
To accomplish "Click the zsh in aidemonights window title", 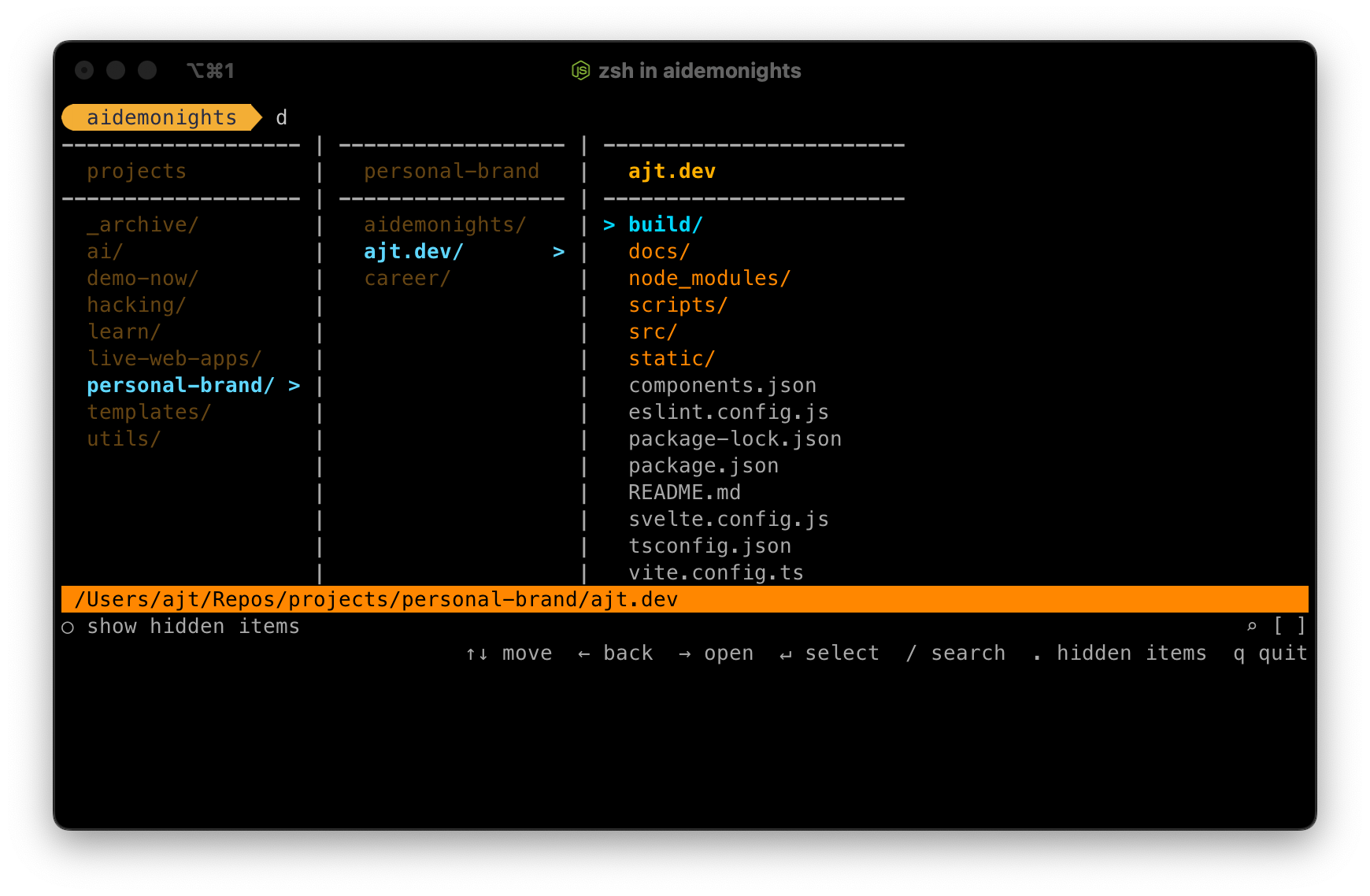I will point(699,71).
